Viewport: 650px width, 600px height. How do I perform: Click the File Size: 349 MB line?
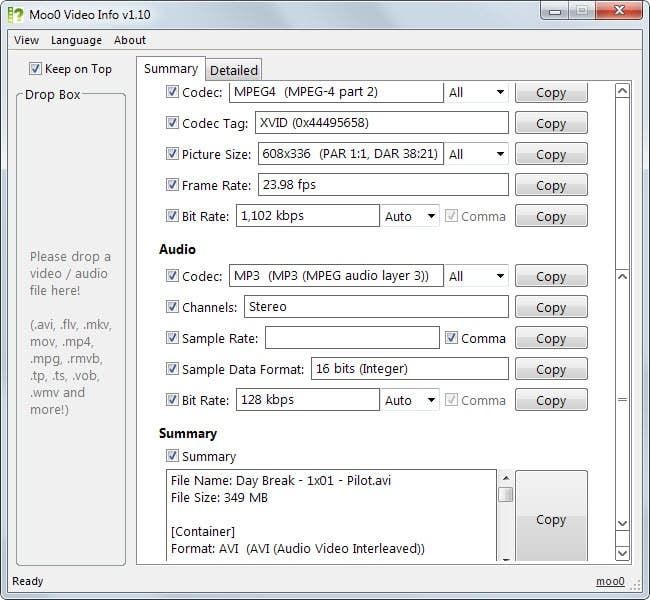(x=219, y=498)
